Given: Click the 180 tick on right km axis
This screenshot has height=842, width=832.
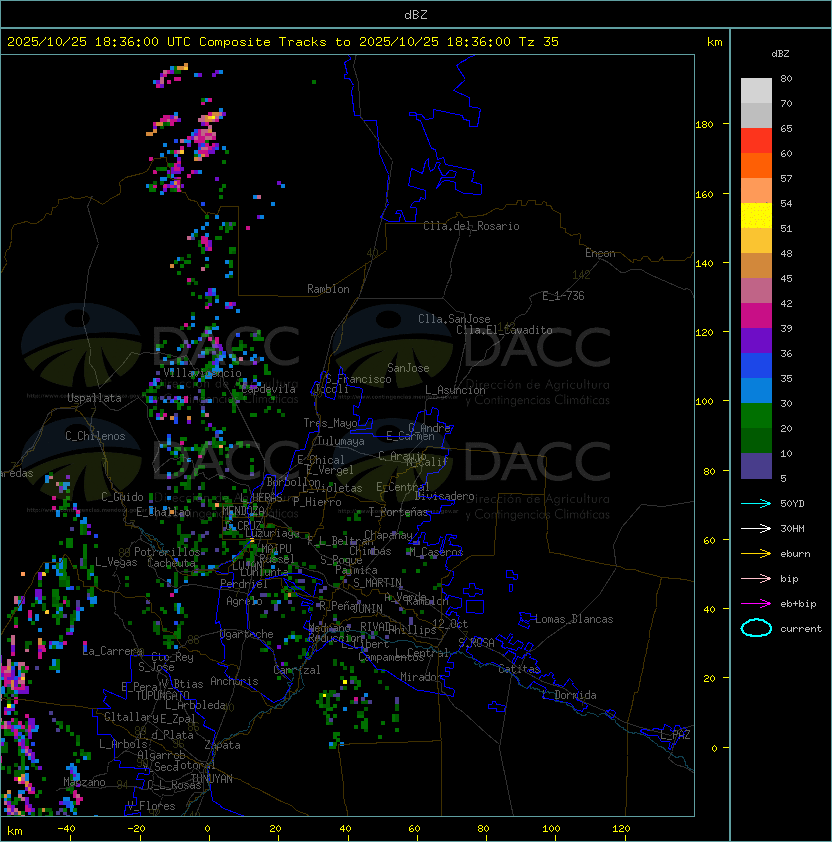Looking at the screenshot, I should [704, 124].
